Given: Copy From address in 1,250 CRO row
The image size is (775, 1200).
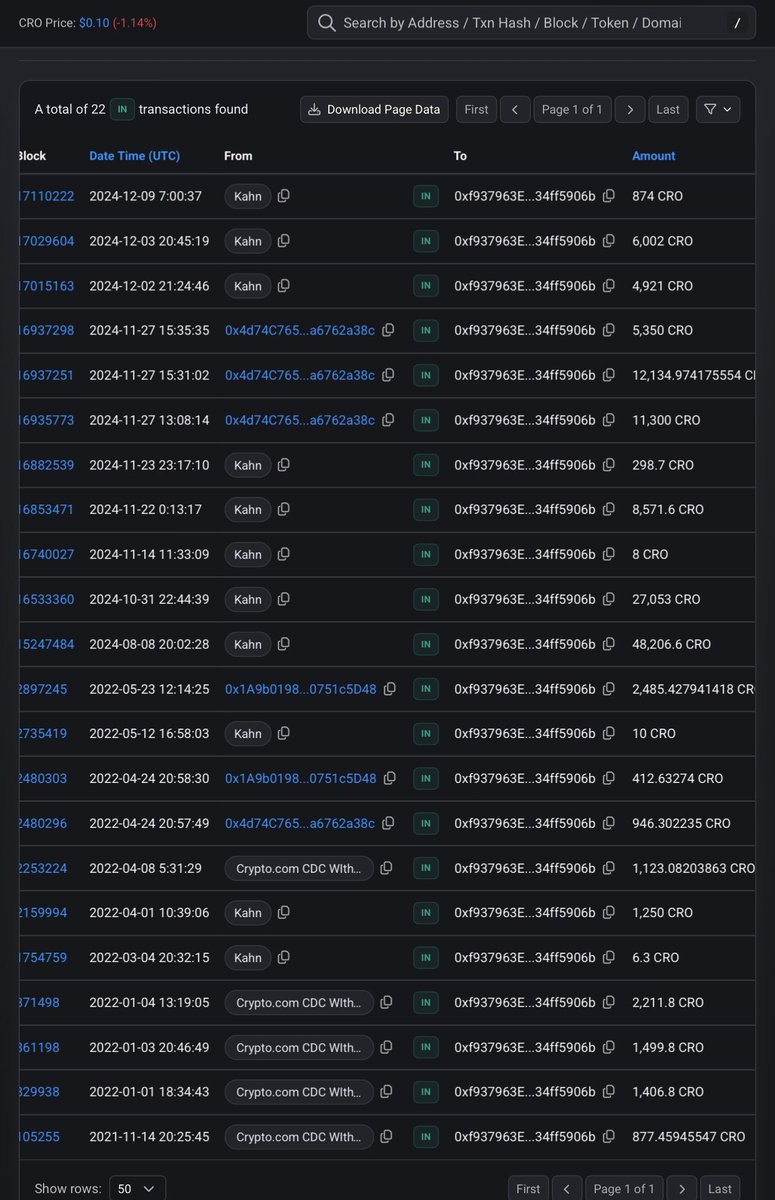Looking at the screenshot, I should coord(284,912).
